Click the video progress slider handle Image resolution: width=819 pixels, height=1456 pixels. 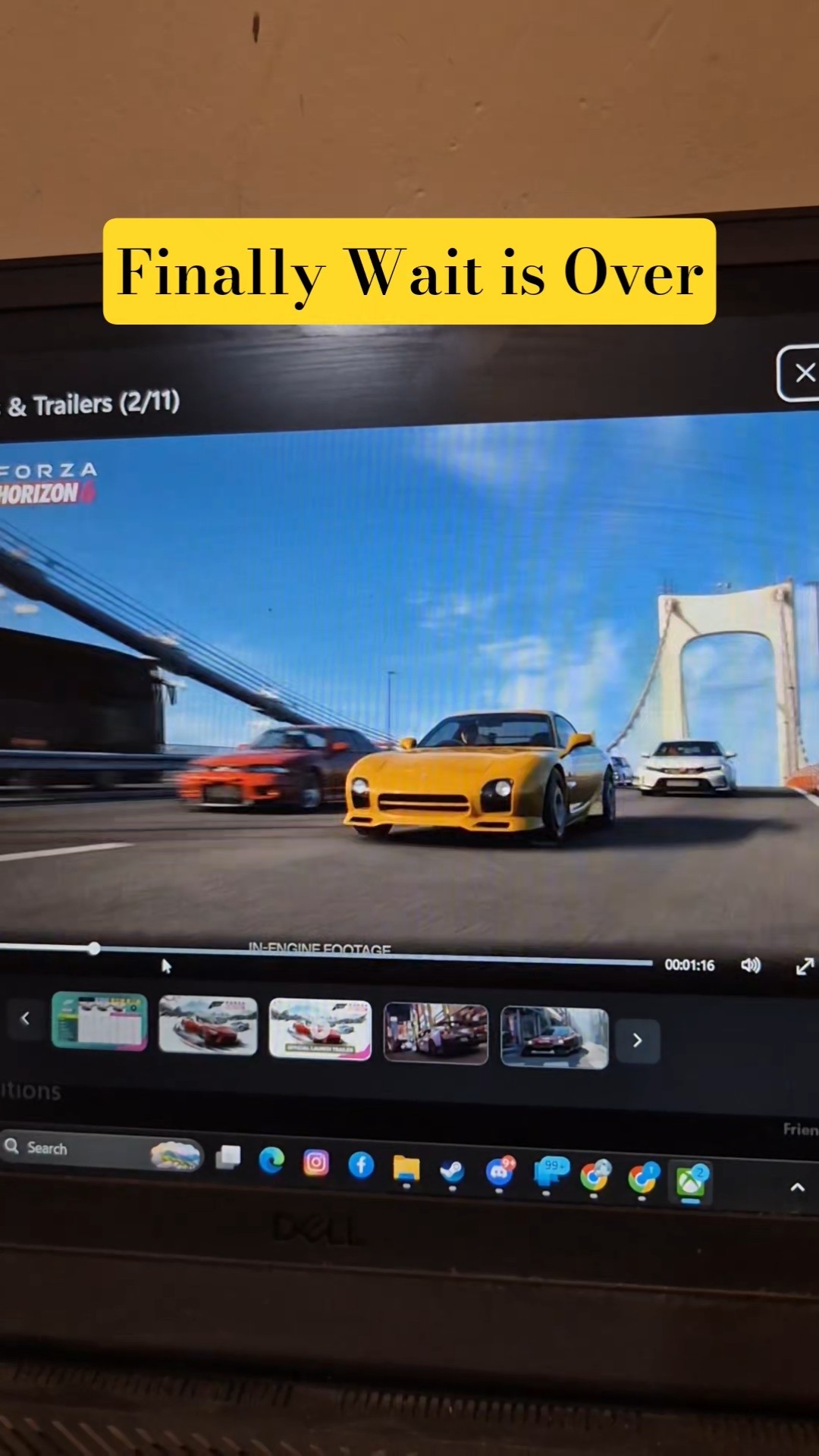tap(94, 948)
